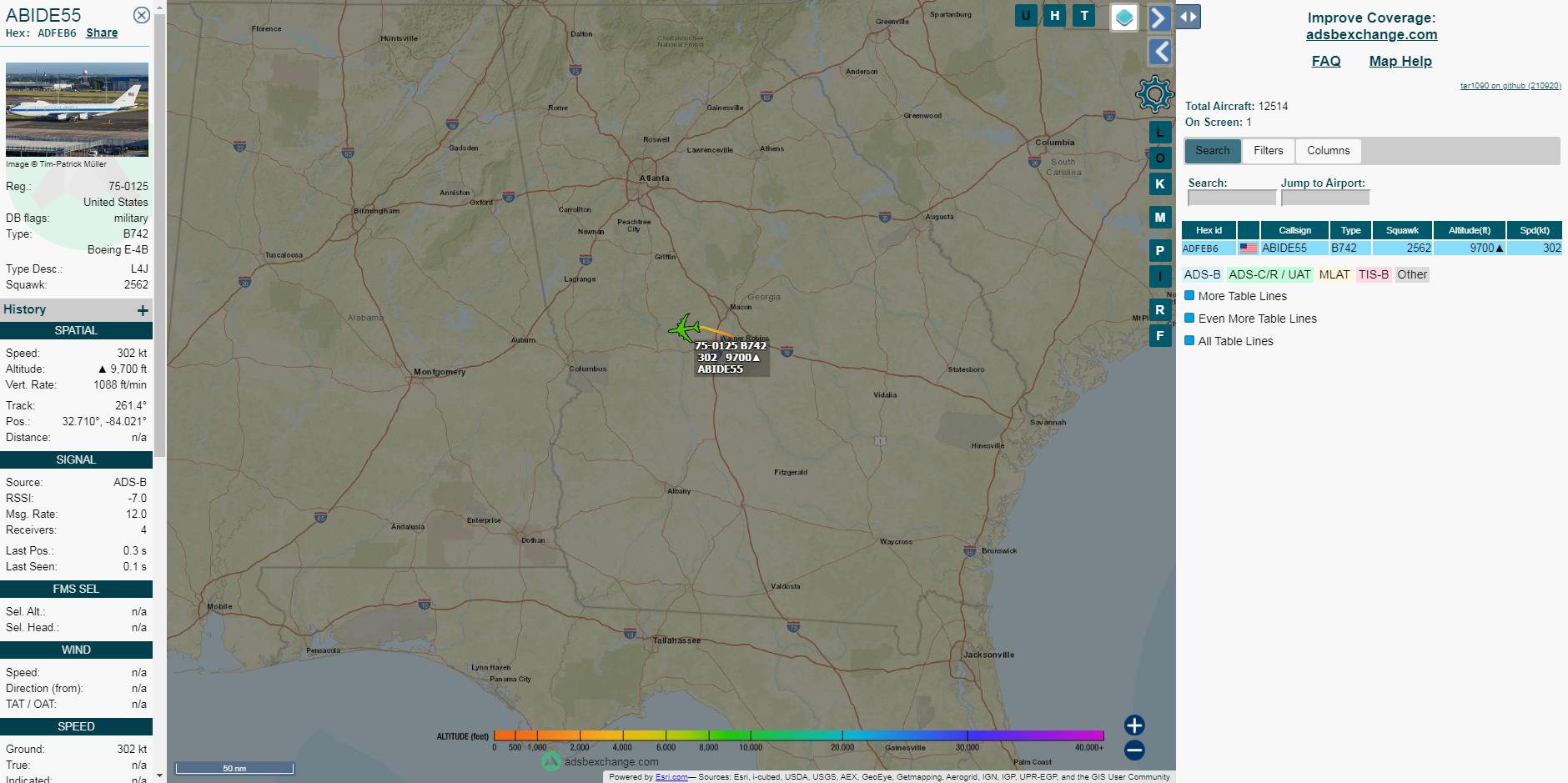The height and width of the screenshot is (783, 1568).
Task: Zoom out with the minus button
Action: (1134, 750)
